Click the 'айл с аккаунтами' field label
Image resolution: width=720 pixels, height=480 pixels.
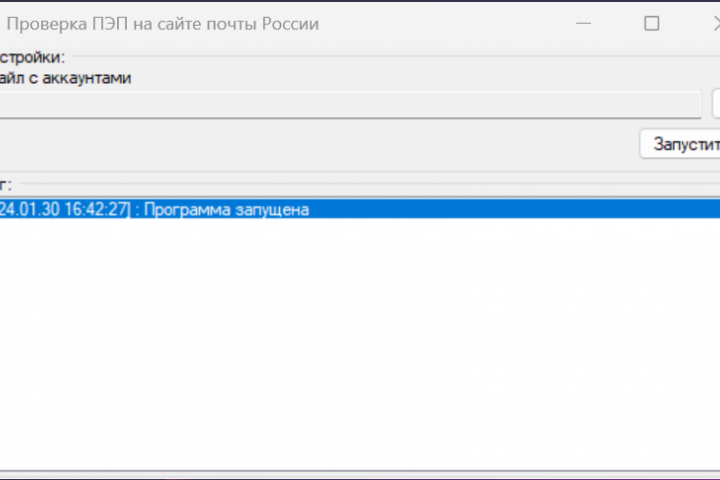(x=65, y=78)
